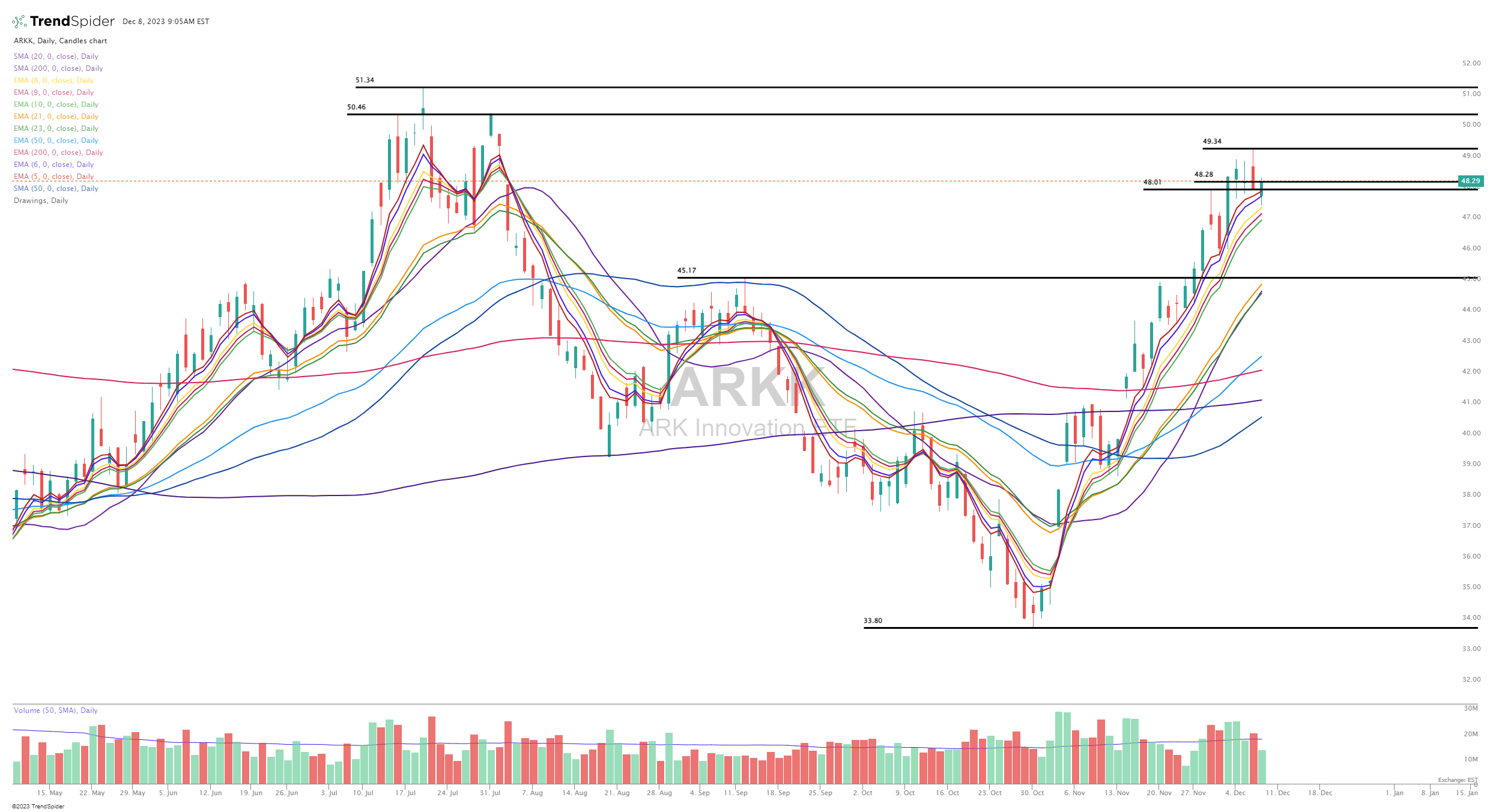The height and width of the screenshot is (812, 1496).
Task: Select the SMA (200, 0, close) legend entry
Action: [x=59, y=68]
